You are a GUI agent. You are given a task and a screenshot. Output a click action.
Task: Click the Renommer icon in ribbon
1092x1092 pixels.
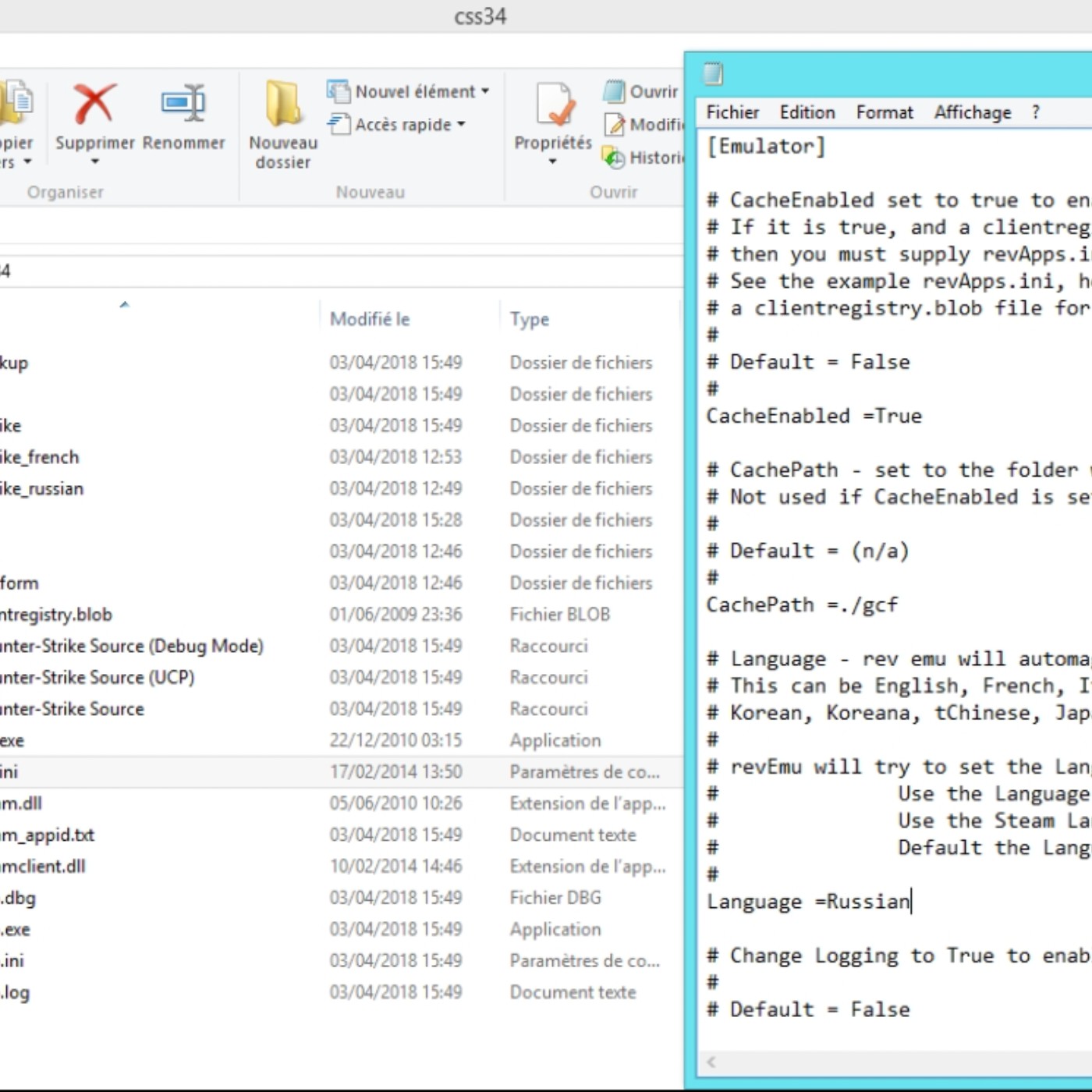(183, 104)
